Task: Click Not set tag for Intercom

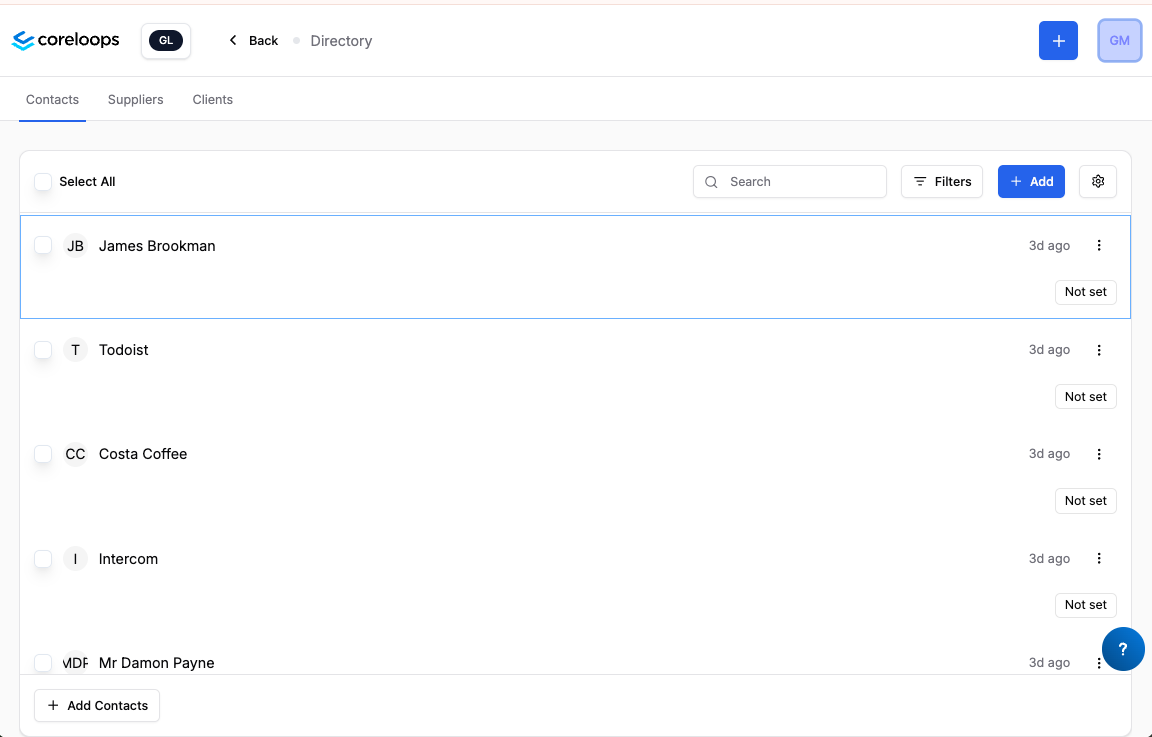Action: (1086, 605)
